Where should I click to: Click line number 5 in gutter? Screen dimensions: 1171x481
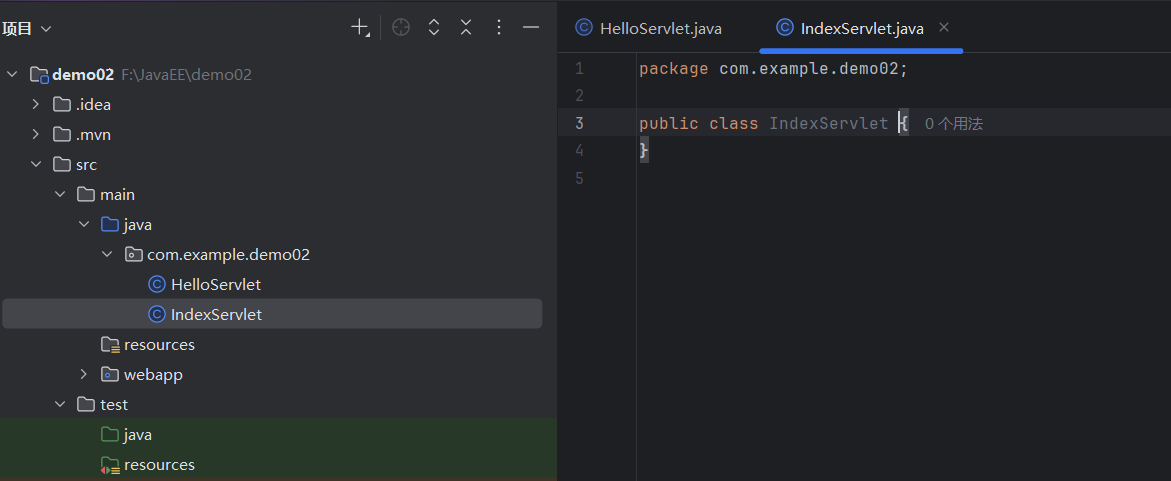[x=580, y=179]
